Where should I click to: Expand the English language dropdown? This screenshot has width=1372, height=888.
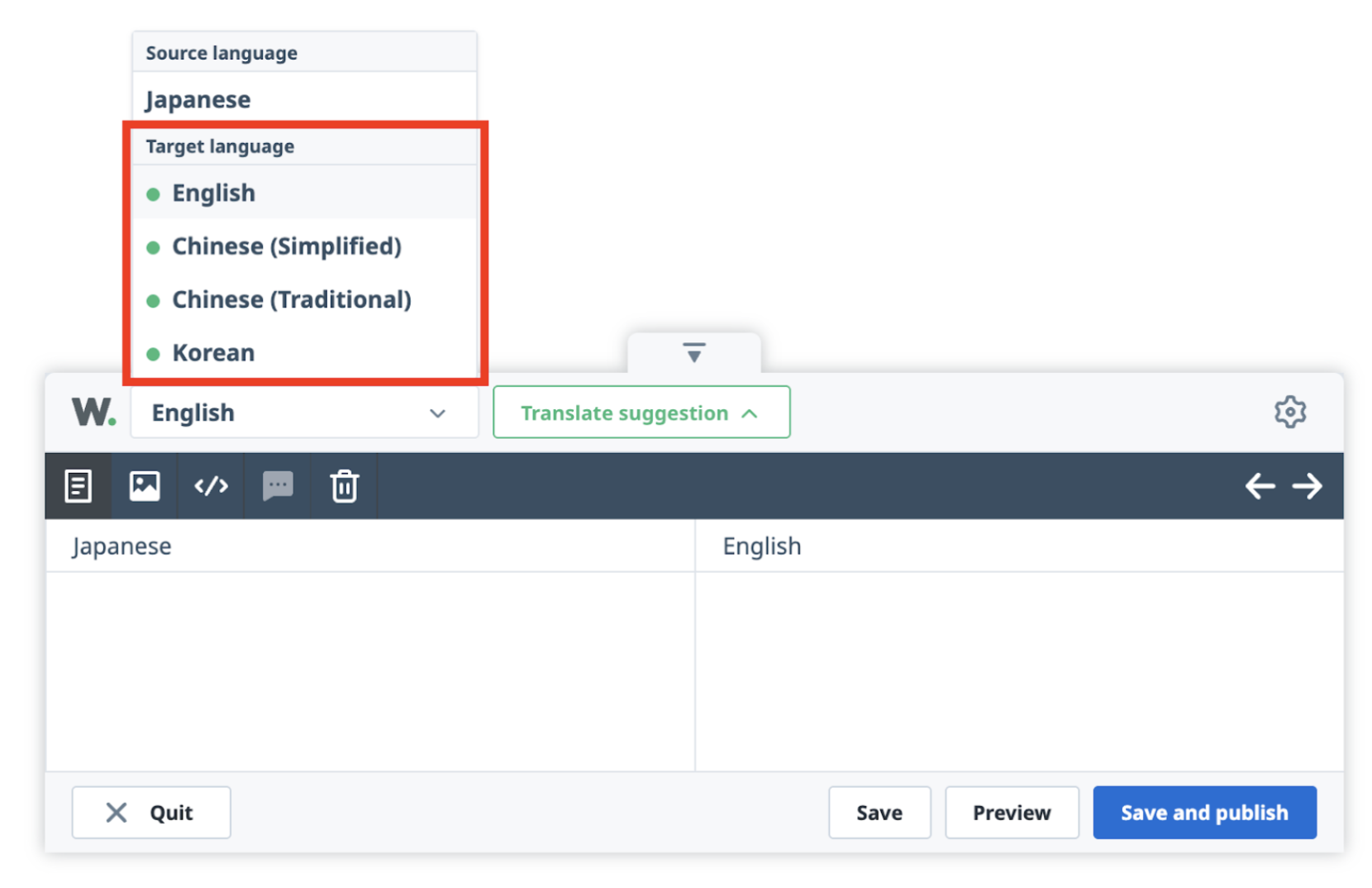pos(304,413)
